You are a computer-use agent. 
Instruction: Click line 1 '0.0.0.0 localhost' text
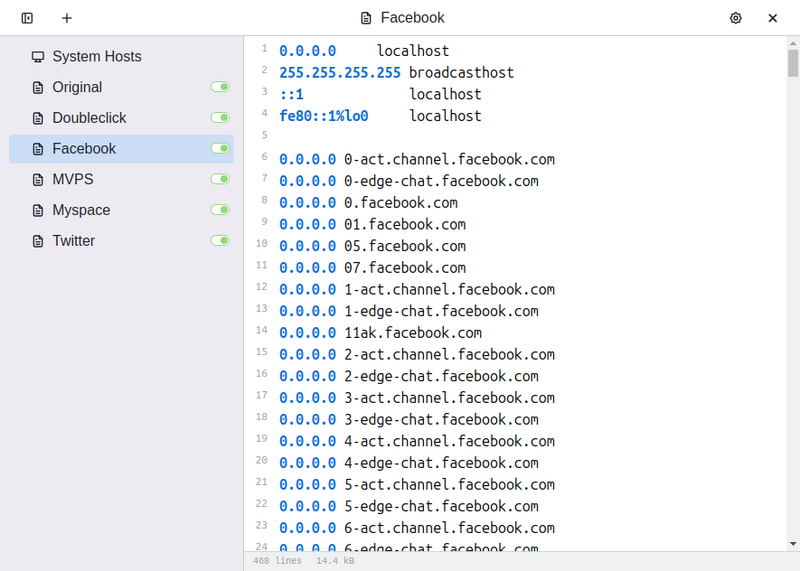(x=364, y=51)
